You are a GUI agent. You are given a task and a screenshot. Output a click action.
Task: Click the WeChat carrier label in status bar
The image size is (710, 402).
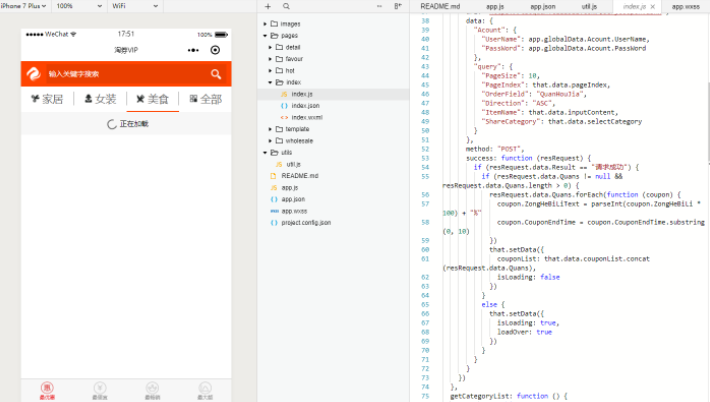(57, 34)
